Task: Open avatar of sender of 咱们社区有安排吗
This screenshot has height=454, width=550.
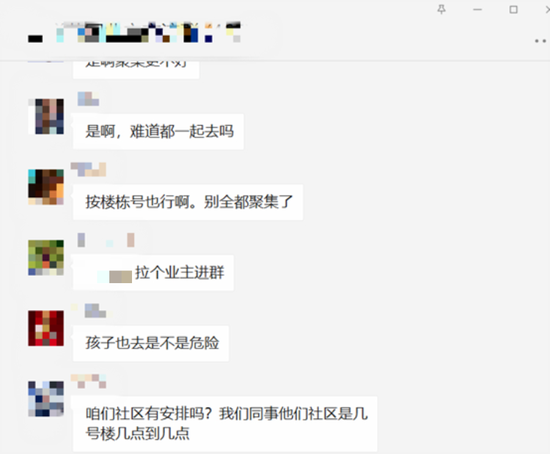Action: pos(46,399)
